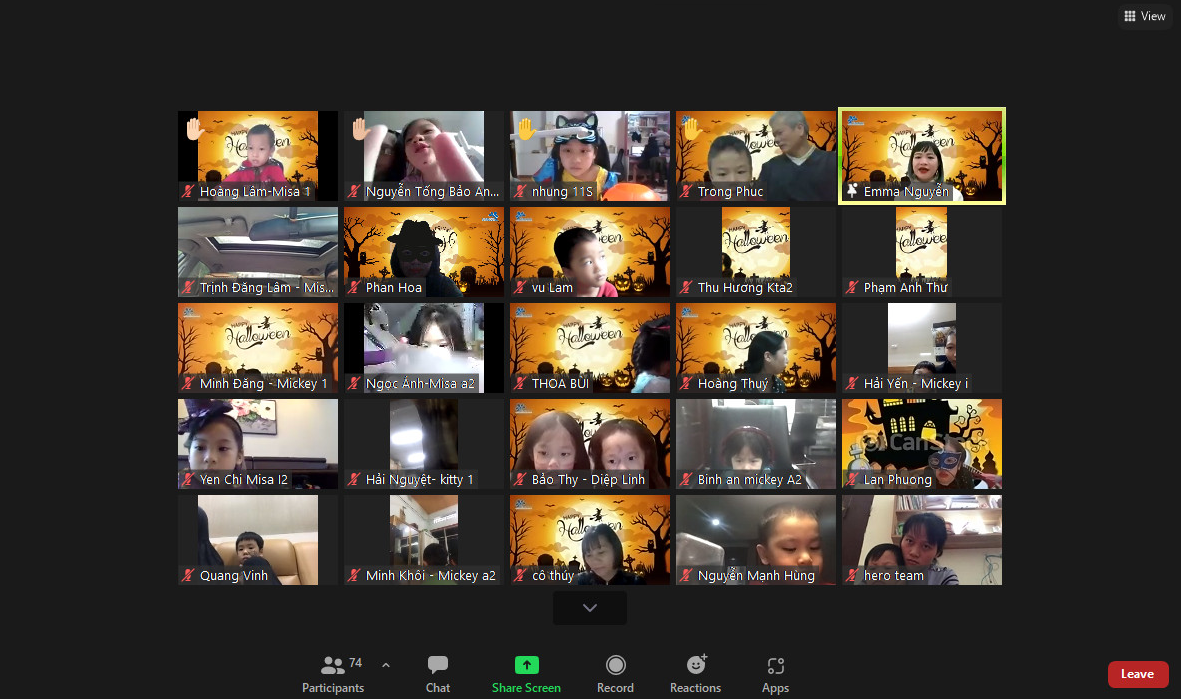Screen dimensions: 1181x699
Task: Open the Apps panel
Action: coord(775,673)
